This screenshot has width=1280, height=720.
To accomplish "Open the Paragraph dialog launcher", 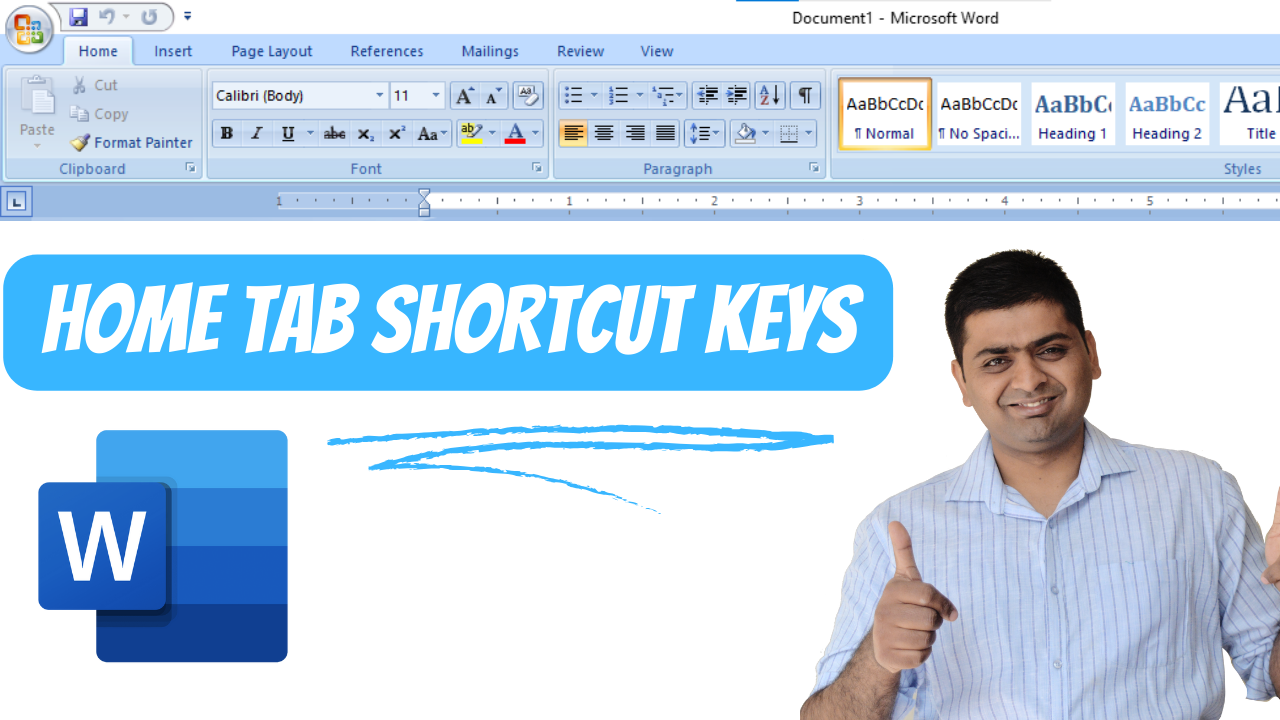I will [x=815, y=168].
